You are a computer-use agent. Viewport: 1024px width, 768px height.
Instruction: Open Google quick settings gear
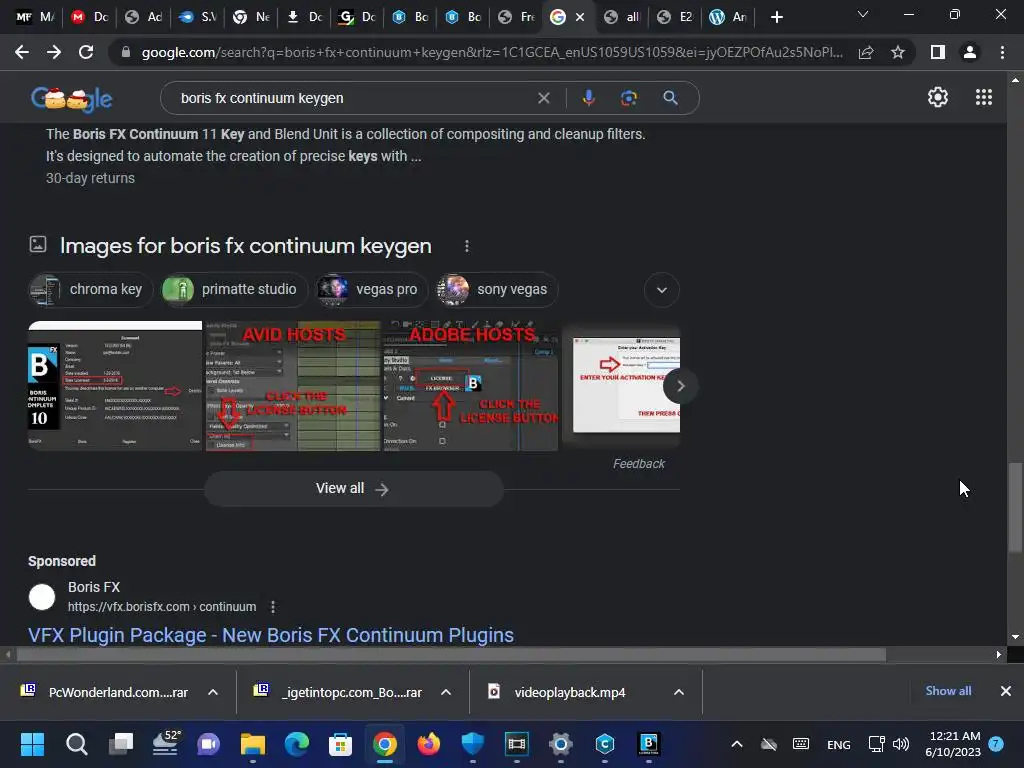pos(938,97)
